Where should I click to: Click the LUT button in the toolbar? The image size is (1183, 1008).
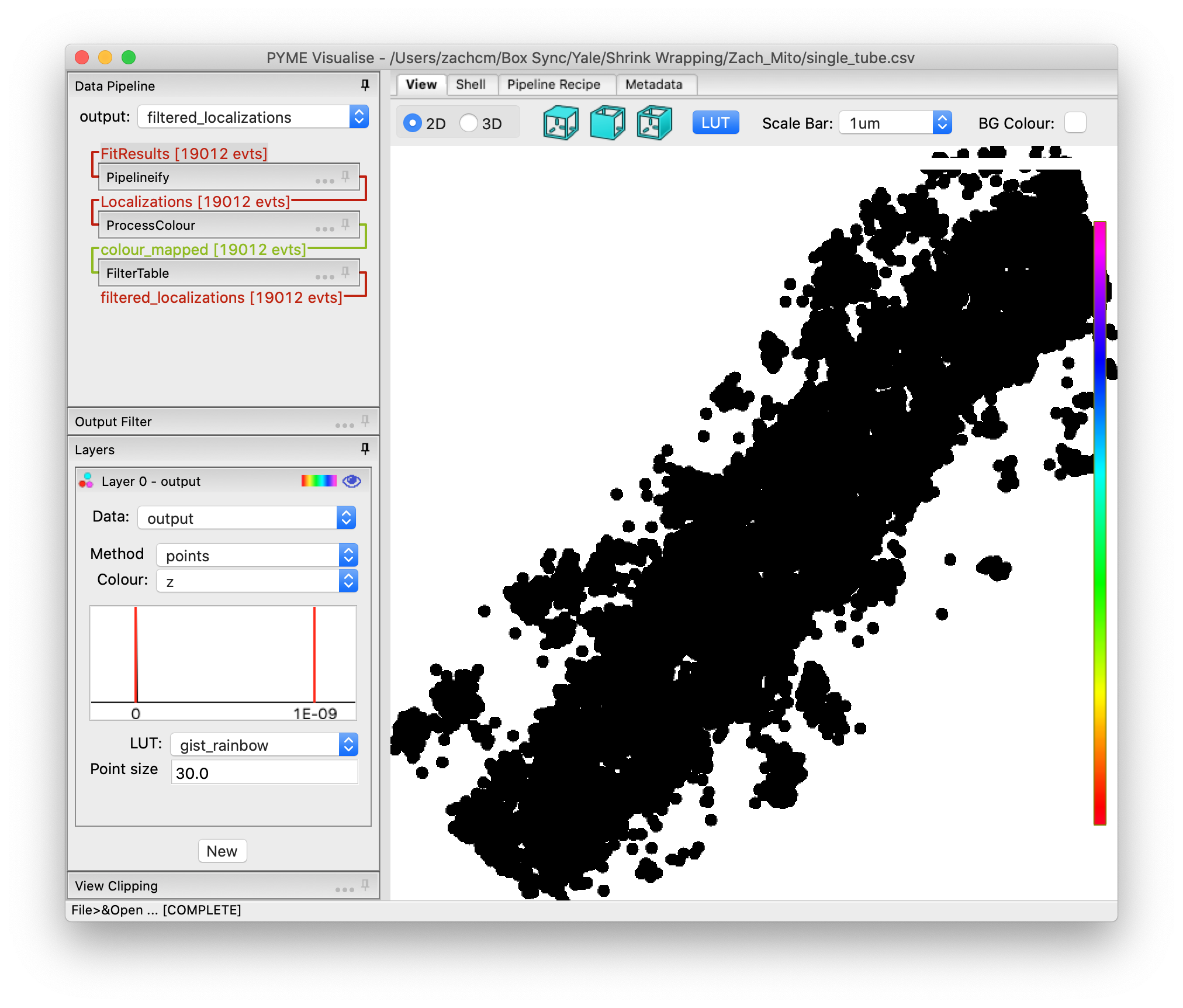point(715,122)
